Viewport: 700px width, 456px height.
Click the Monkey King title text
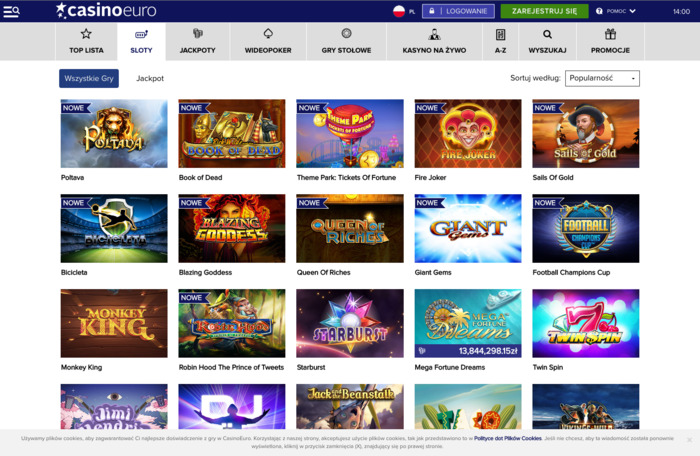[81, 367]
